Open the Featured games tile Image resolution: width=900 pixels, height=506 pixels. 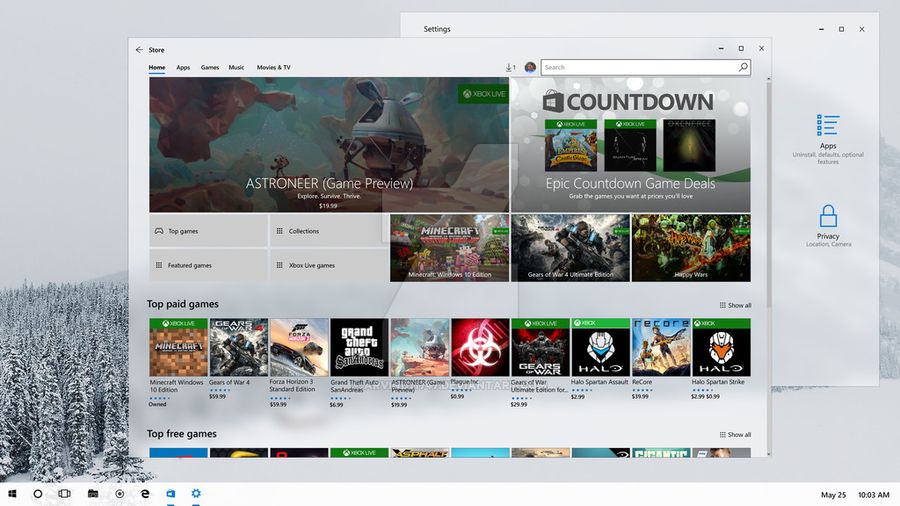tap(208, 265)
